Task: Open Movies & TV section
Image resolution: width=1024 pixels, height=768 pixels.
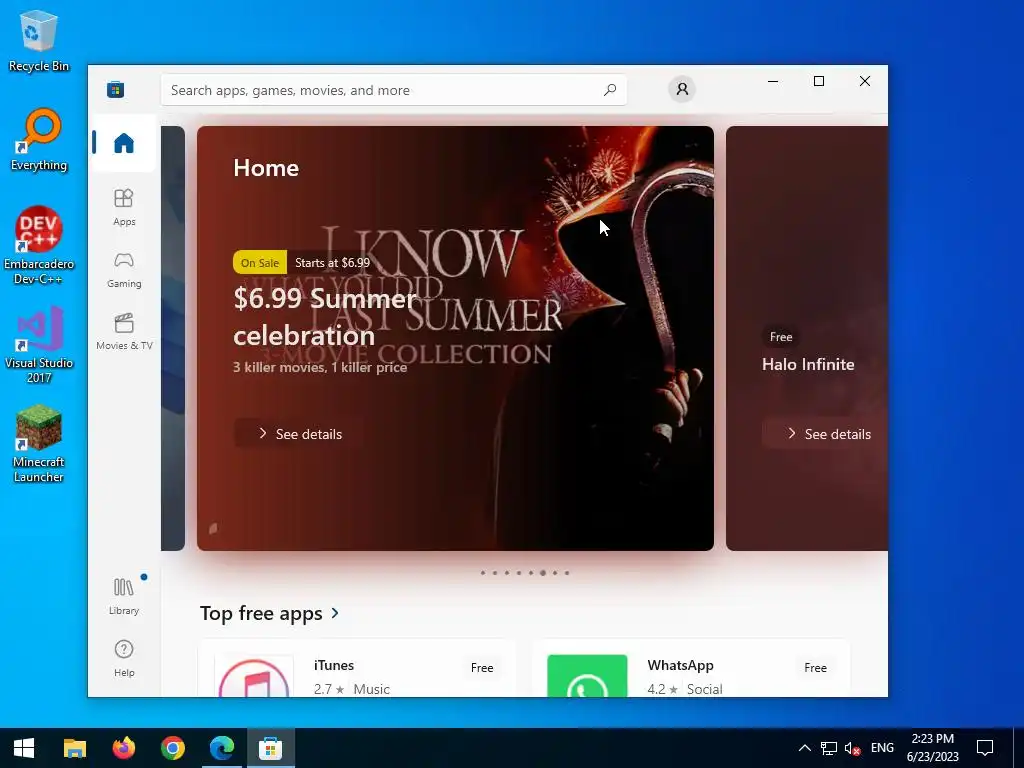Action: [123, 332]
